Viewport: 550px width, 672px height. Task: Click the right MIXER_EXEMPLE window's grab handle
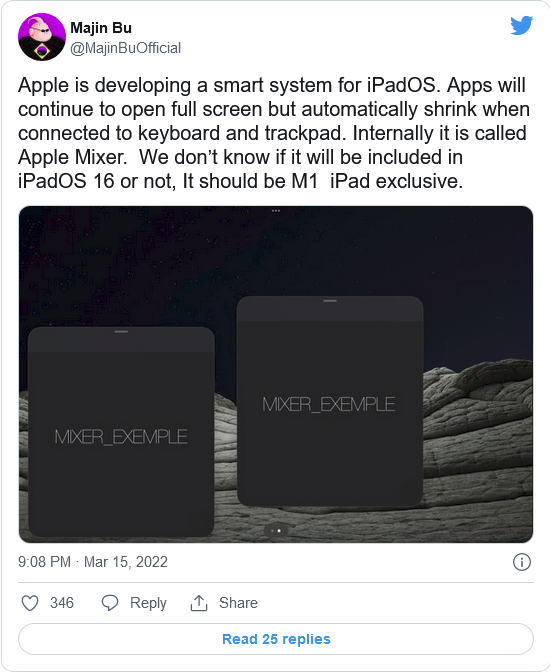coord(330,301)
